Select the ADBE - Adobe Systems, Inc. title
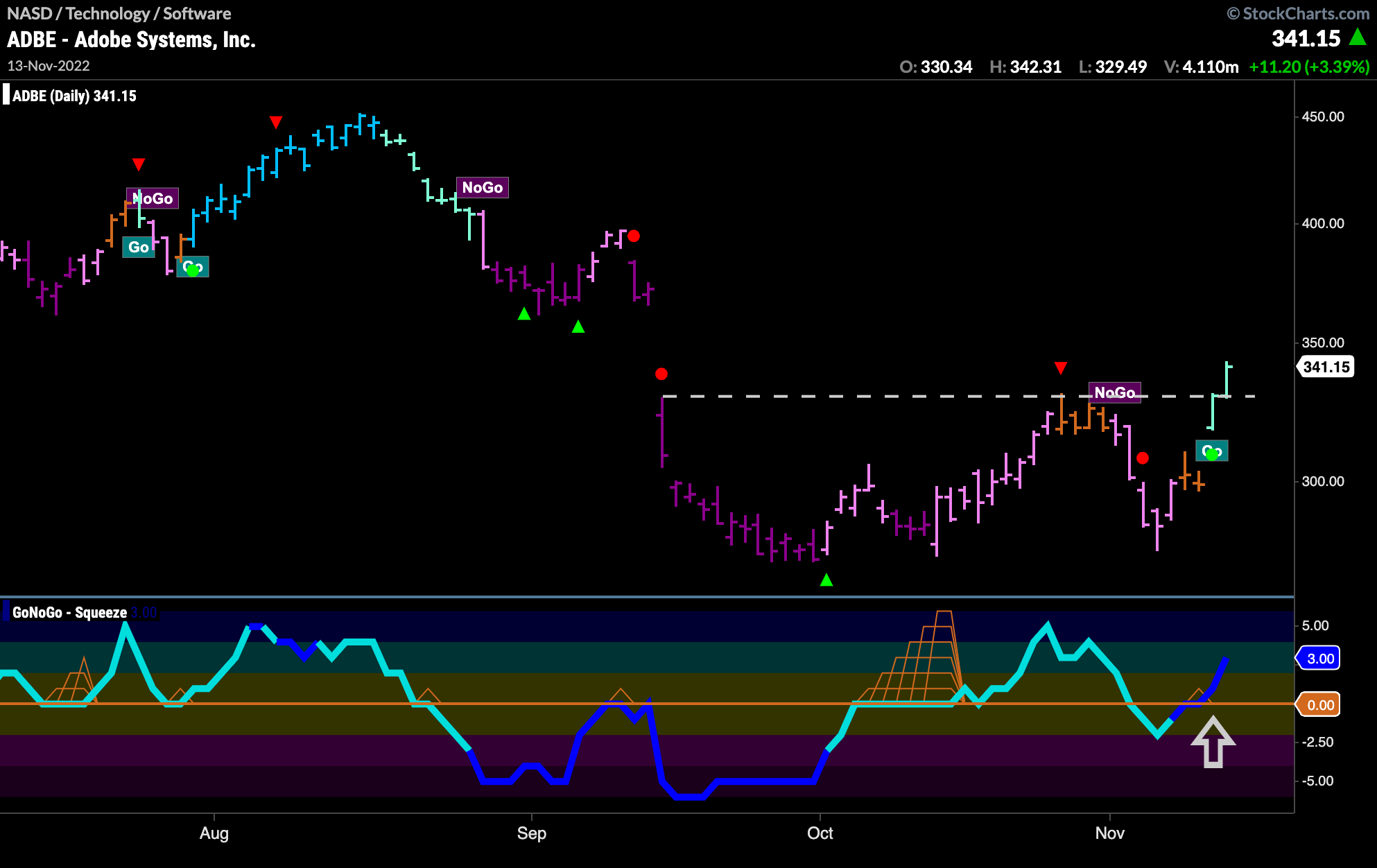 point(131,40)
